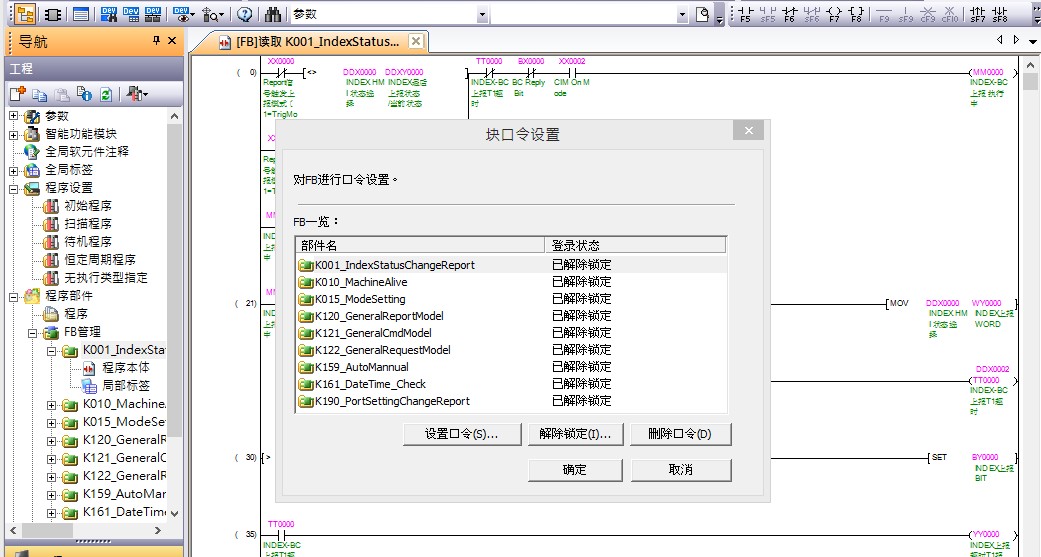Insert a coil with the F7 icon
This screenshot has width=1041, height=557.
pos(834,15)
